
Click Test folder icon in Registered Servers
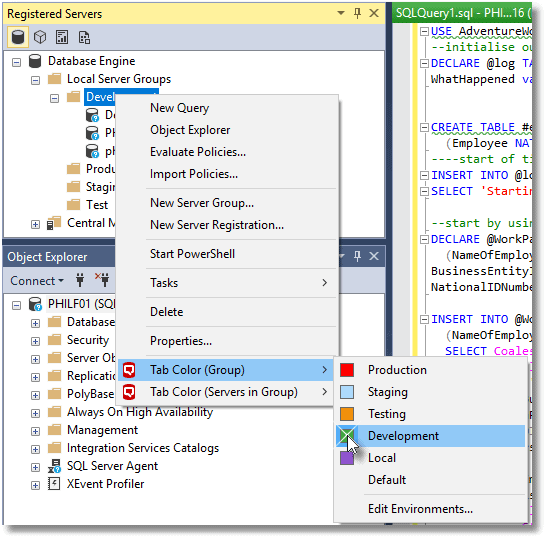point(73,204)
